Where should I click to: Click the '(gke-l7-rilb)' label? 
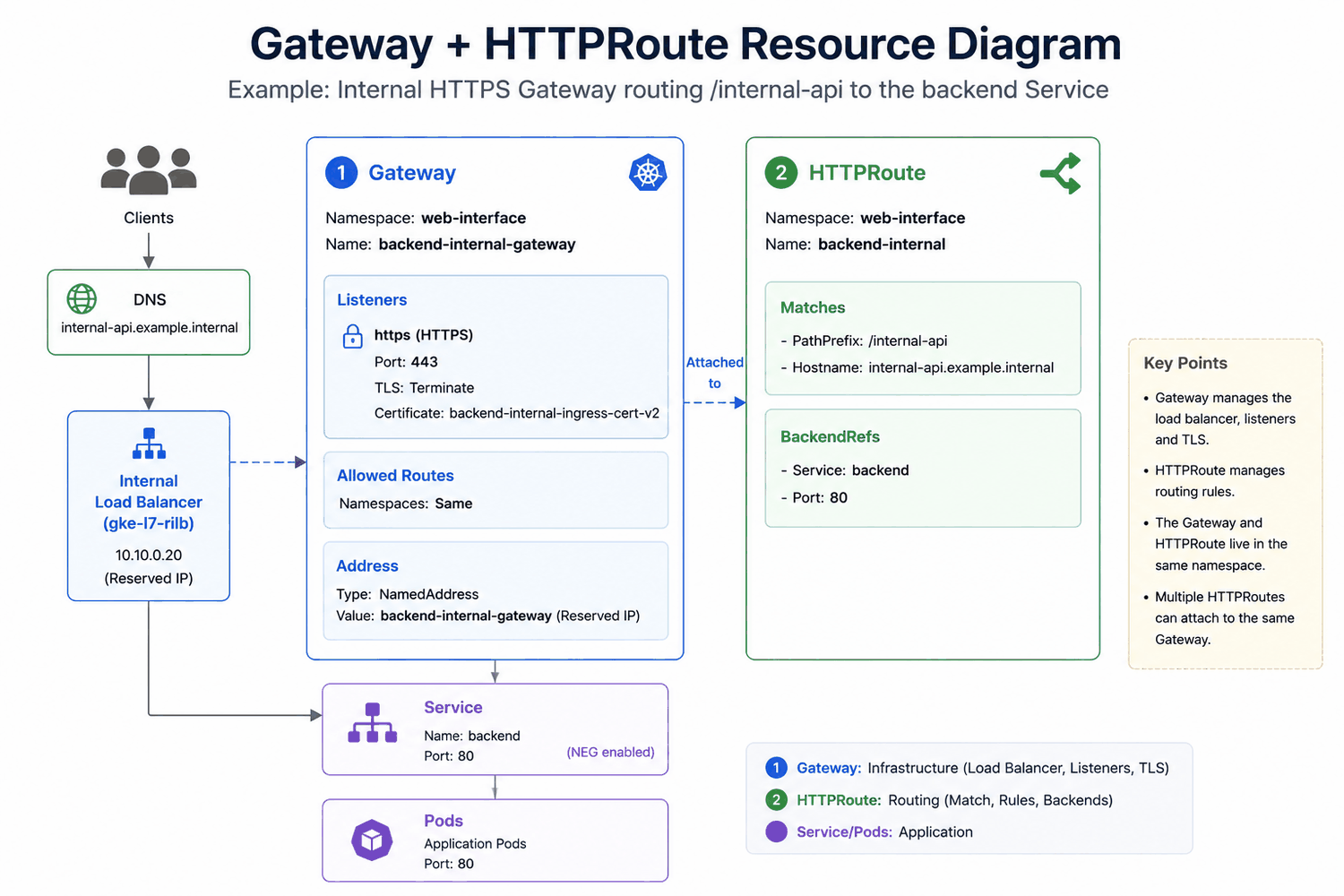coord(149,523)
